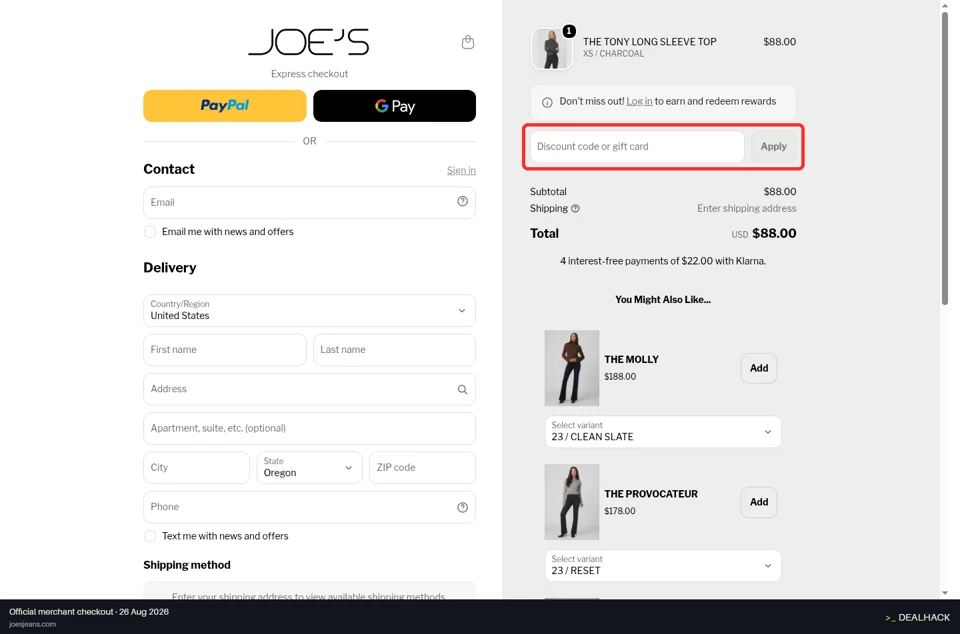Focus the Discount code or gift card field
This screenshot has width=960, height=634.
click(x=637, y=147)
